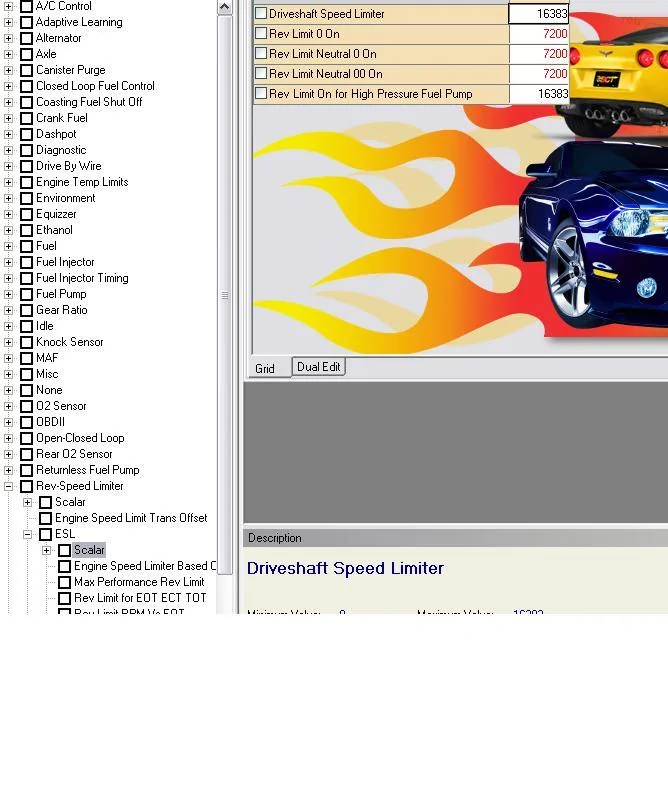This screenshot has height=800, width=668.
Task: Edit the Driveshaft Speed Limiter value 16383
Action: coord(538,13)
